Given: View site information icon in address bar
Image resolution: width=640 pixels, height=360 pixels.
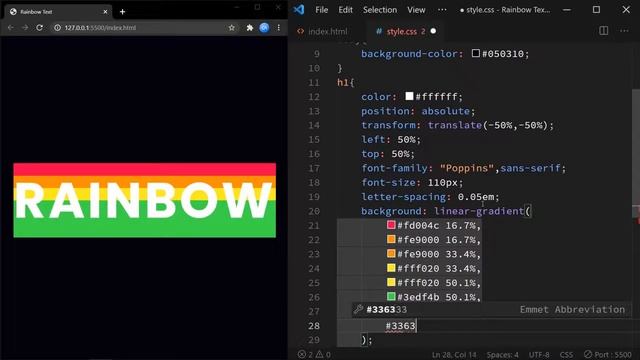Looking at the screenshot, I should point(58,28).
